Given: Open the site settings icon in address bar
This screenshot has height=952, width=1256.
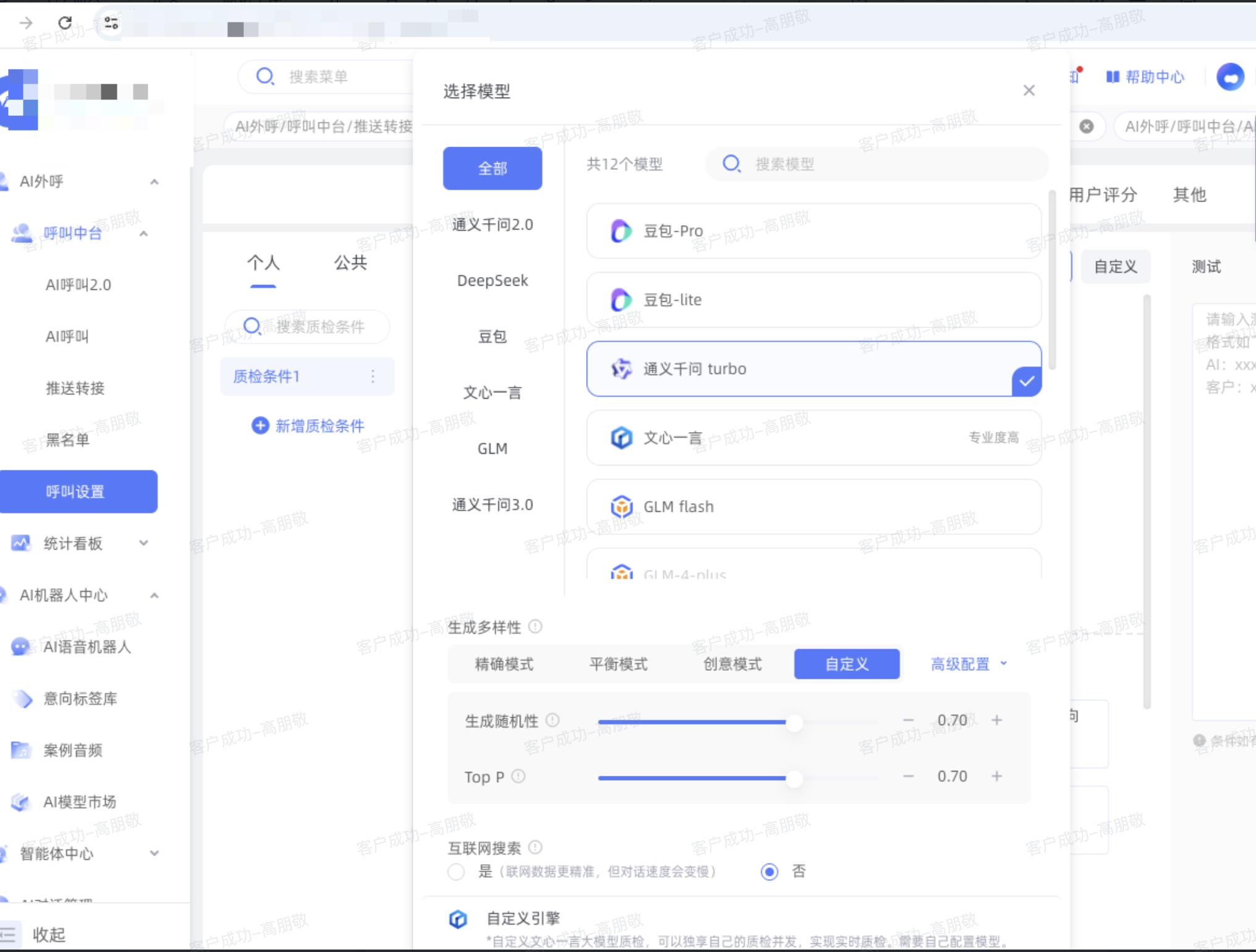Looking at the screenshot, I should click(111, 23).
